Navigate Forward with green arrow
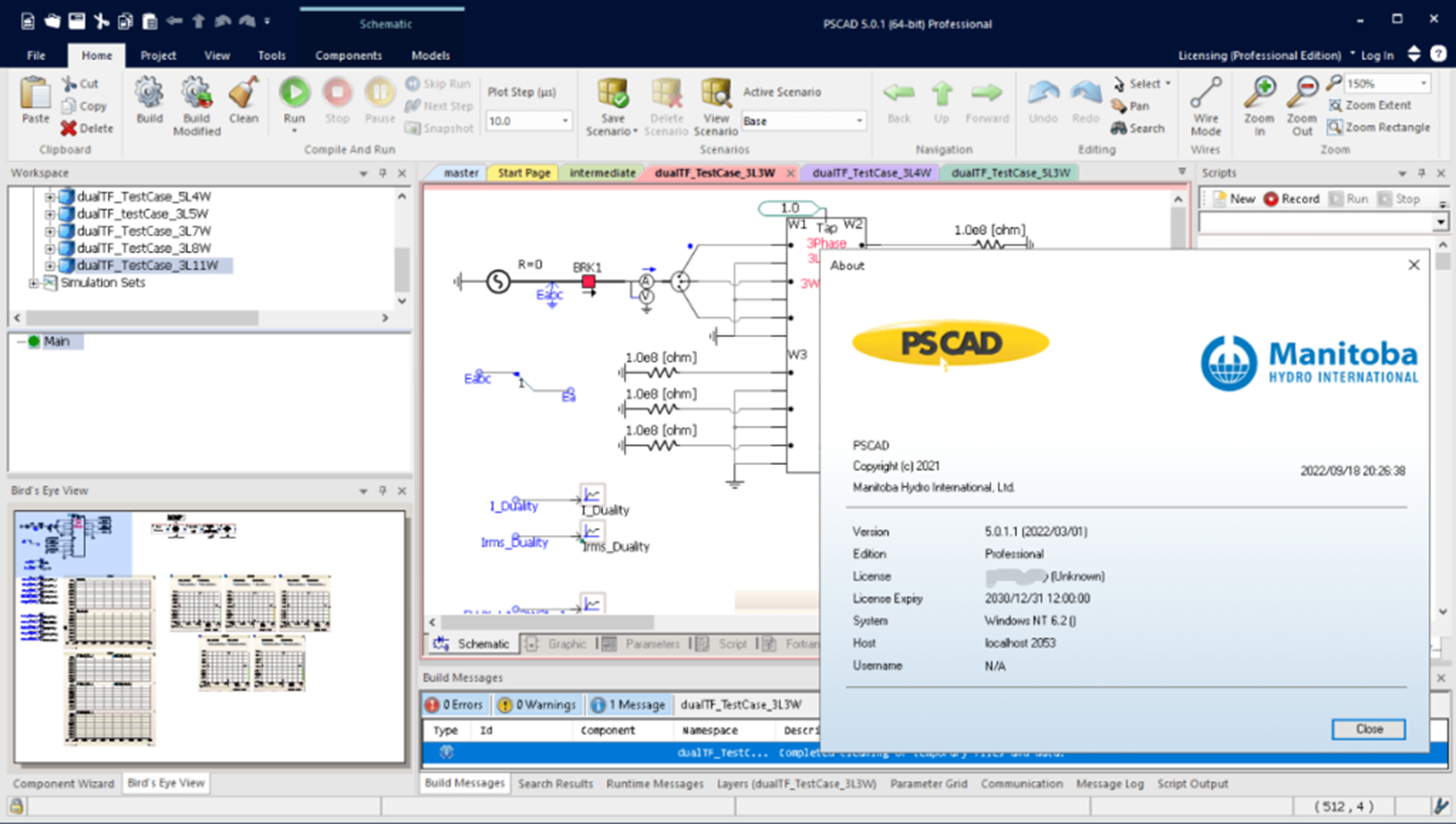The image size is (1456, 824). [x=986, y=92]
